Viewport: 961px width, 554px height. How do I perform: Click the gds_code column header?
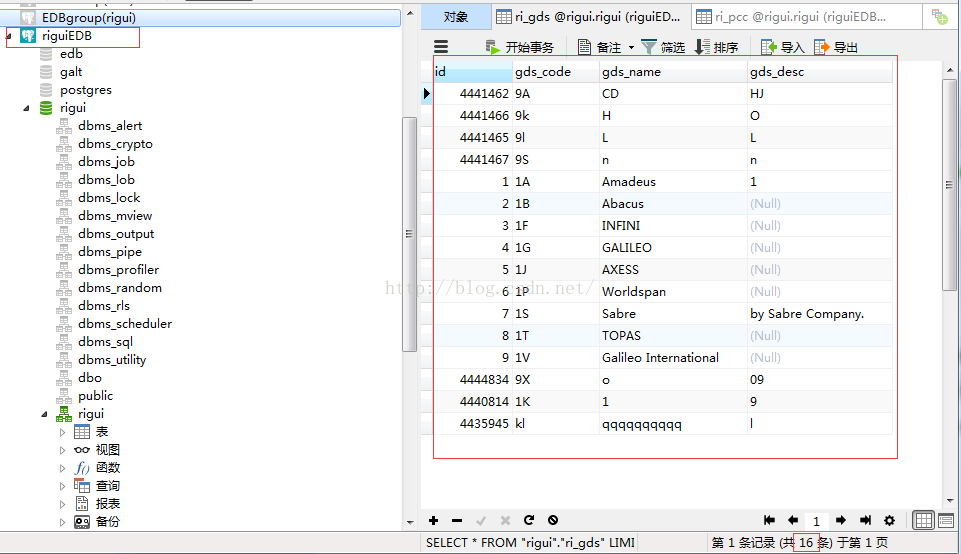[556, 72]
